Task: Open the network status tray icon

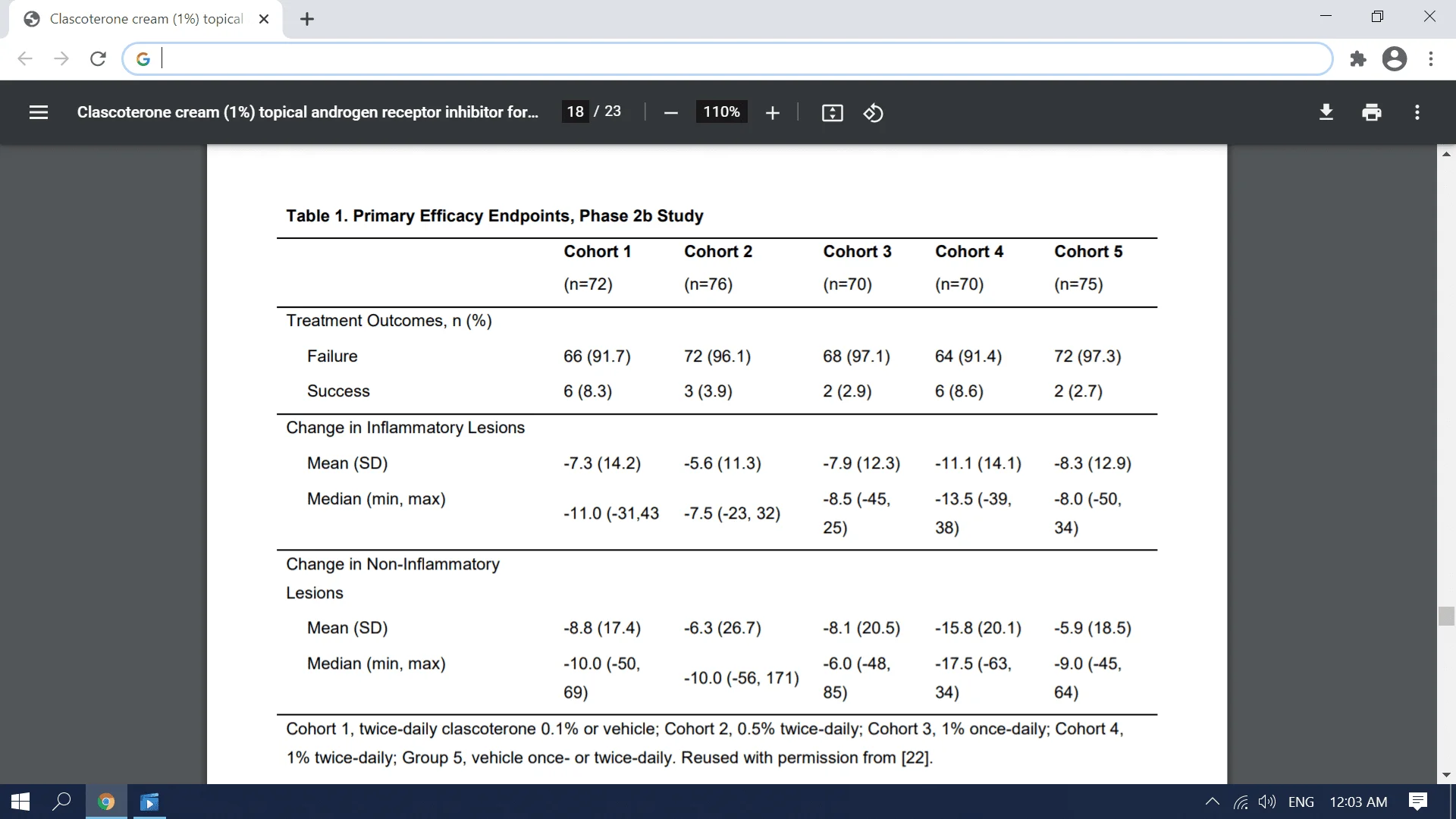Action: [x=1241, y=802]
